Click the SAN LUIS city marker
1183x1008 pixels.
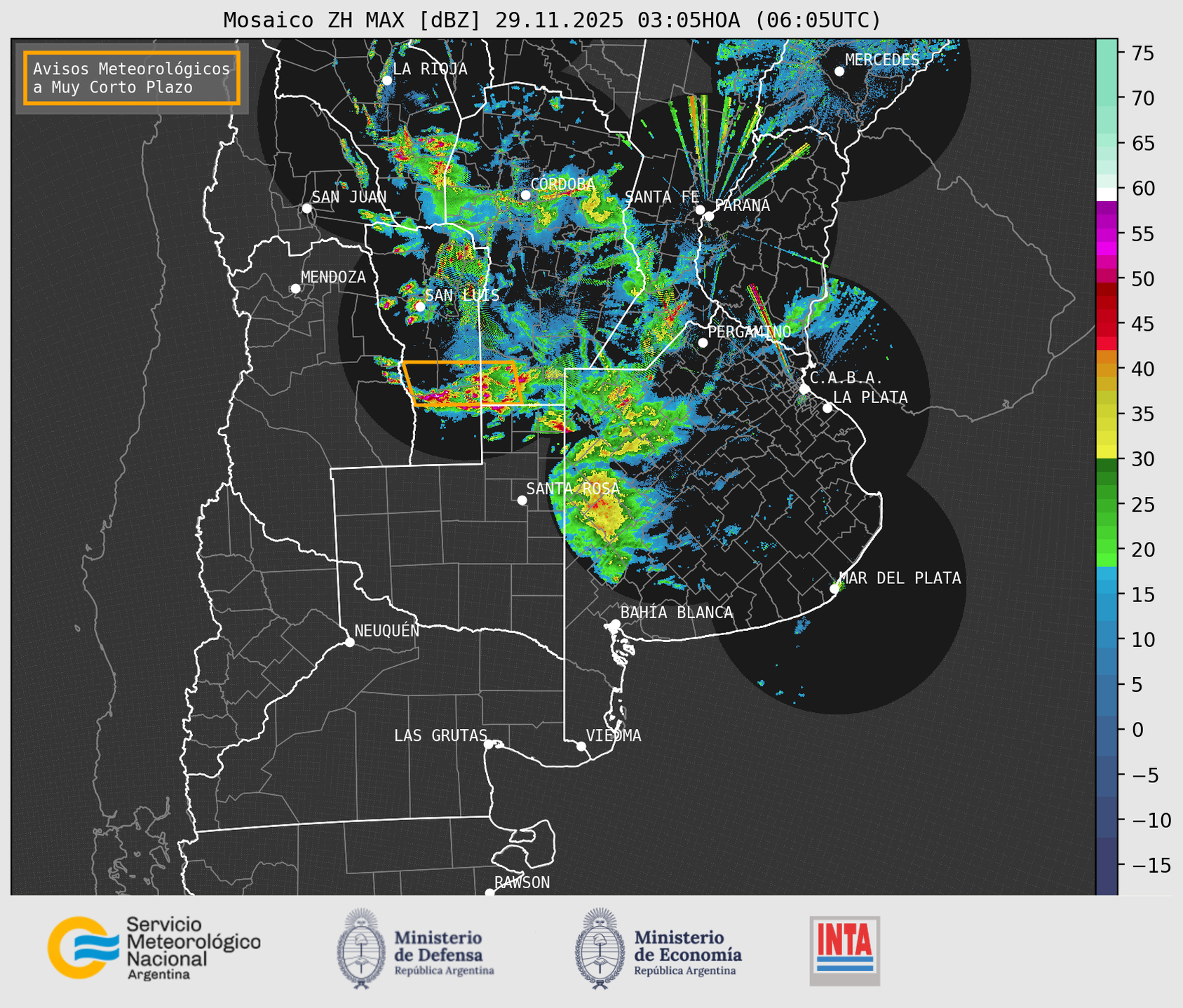pos(420,306)
